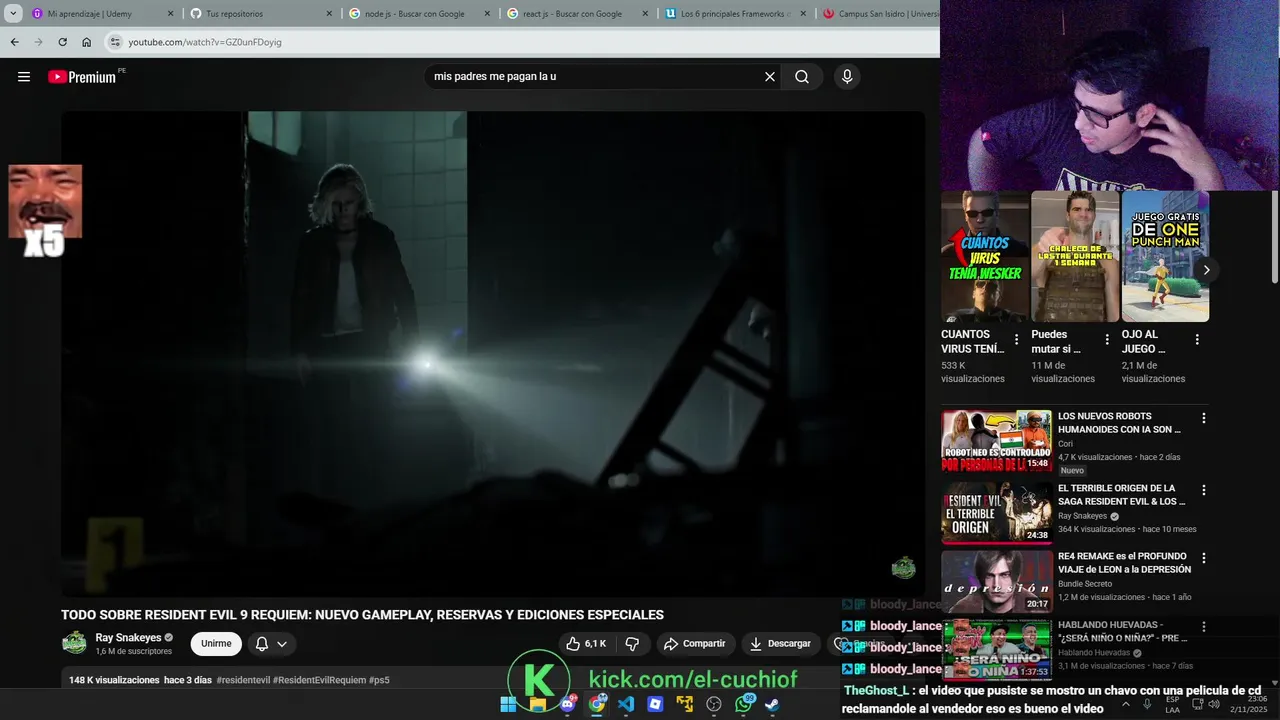Screen dimensions: 1280x720
Task: Click the search magnifier button
Action: 802,77
